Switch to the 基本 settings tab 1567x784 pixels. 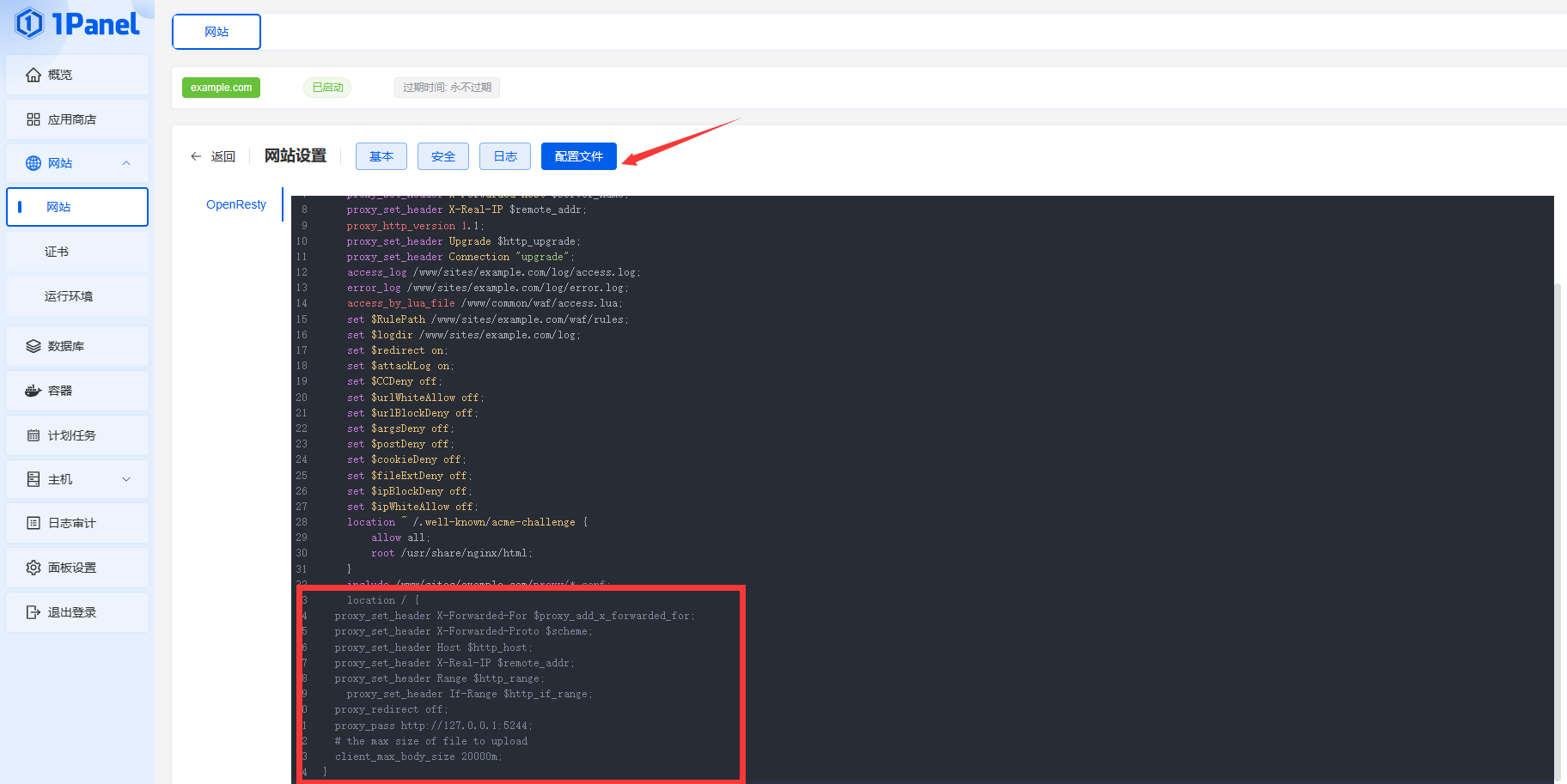click(x=381, y=156)
